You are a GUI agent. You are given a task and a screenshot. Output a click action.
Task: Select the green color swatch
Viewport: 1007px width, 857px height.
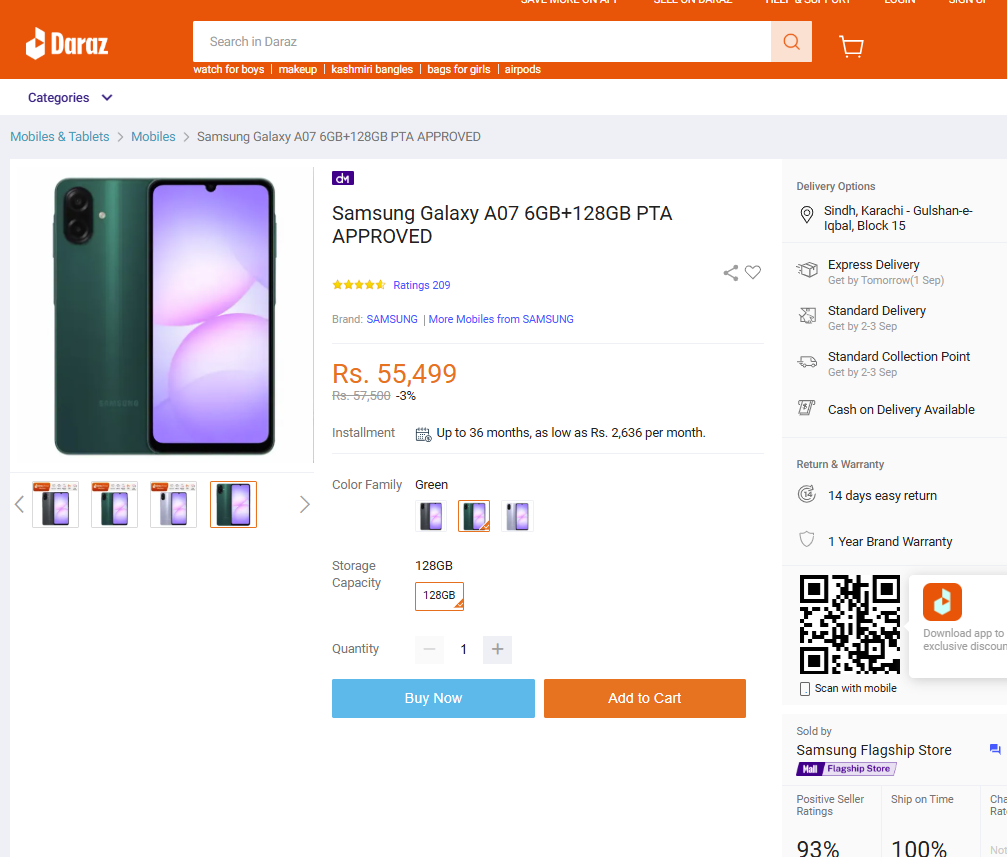coord(474,516)
